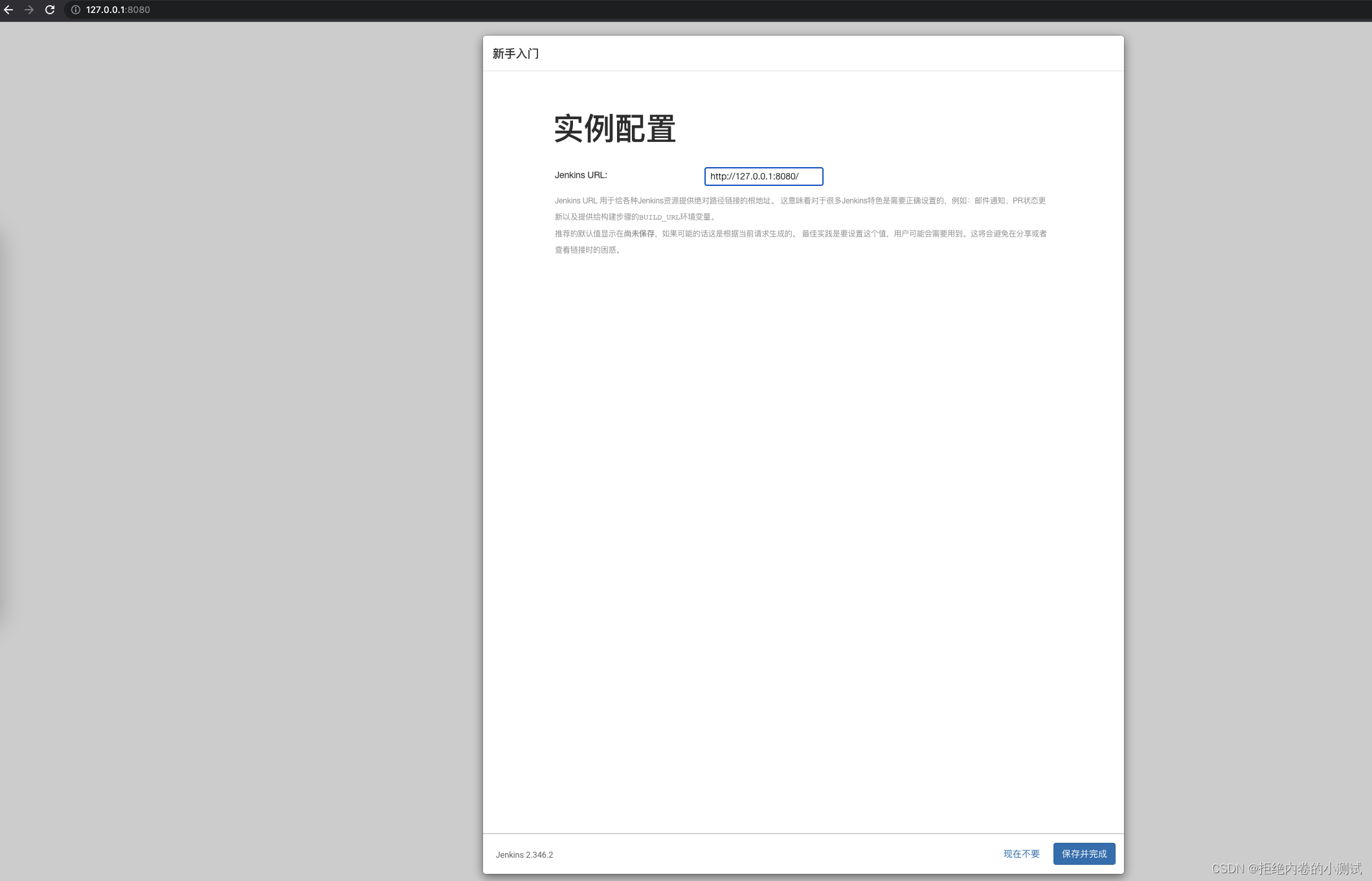Click the Jenkins 2.346.2 version text
Image resolution: width=1372 pixels, height=881 pixels.
524,855
